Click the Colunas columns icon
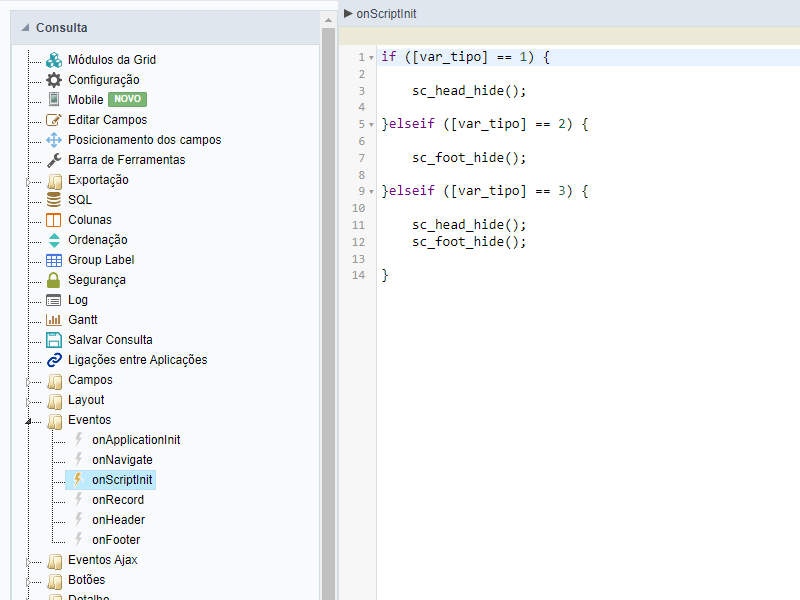 [x=54, y=220]
